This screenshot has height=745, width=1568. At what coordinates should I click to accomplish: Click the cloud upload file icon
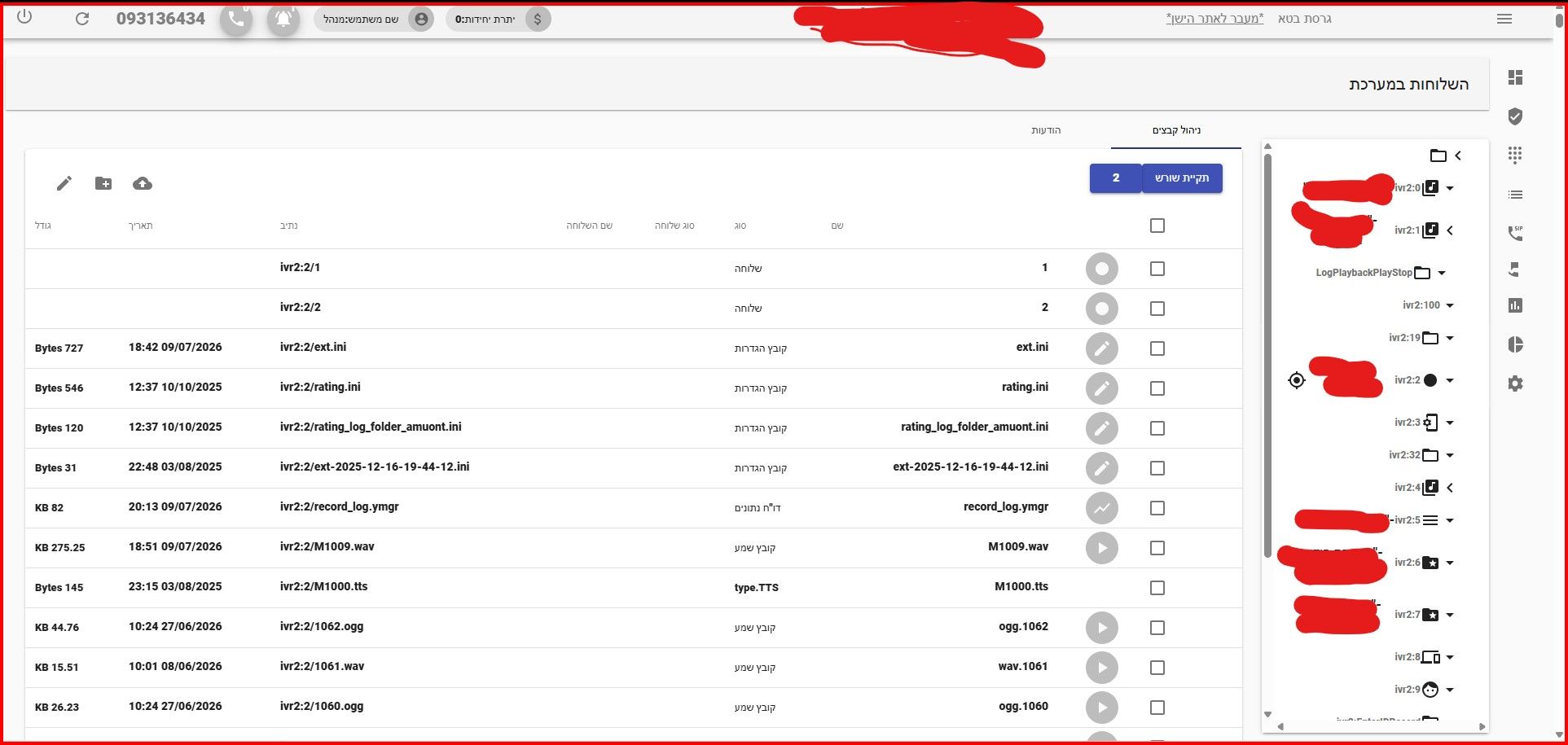pyautogui.click(x=143, y=184)
